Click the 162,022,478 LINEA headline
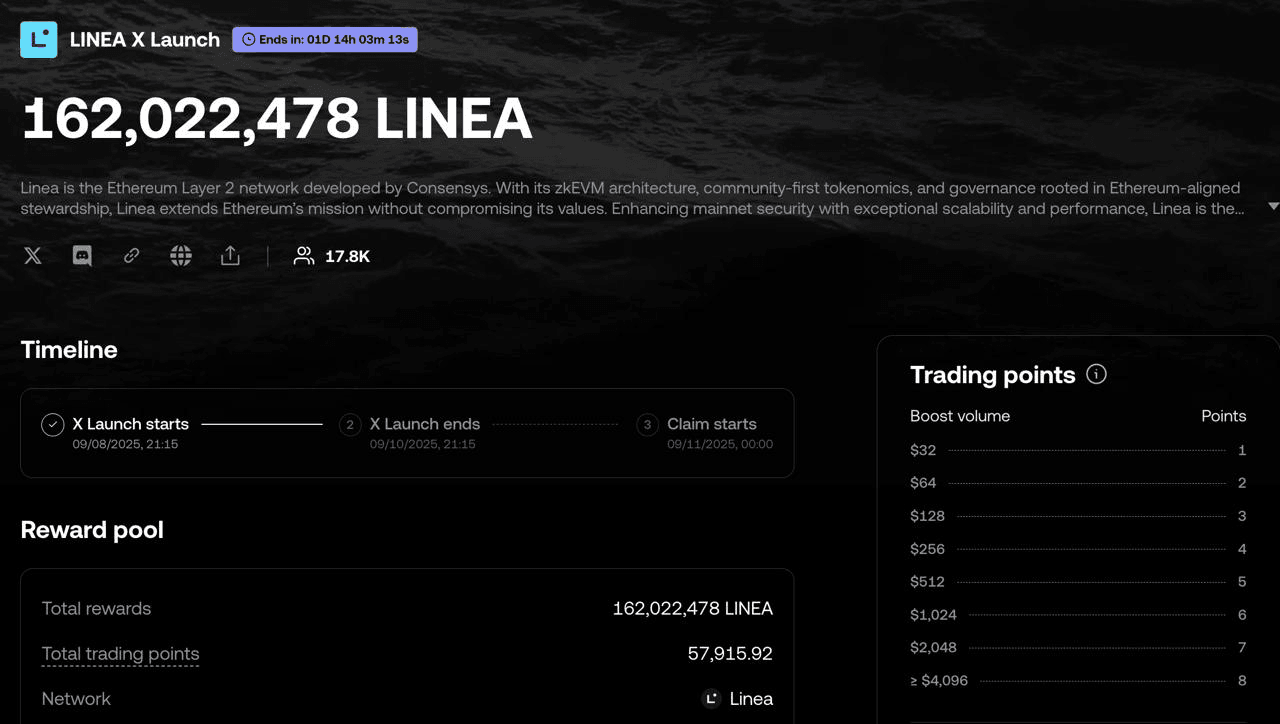The width and height of the screenshot is (1280, 724). click(x=277, y=118)
